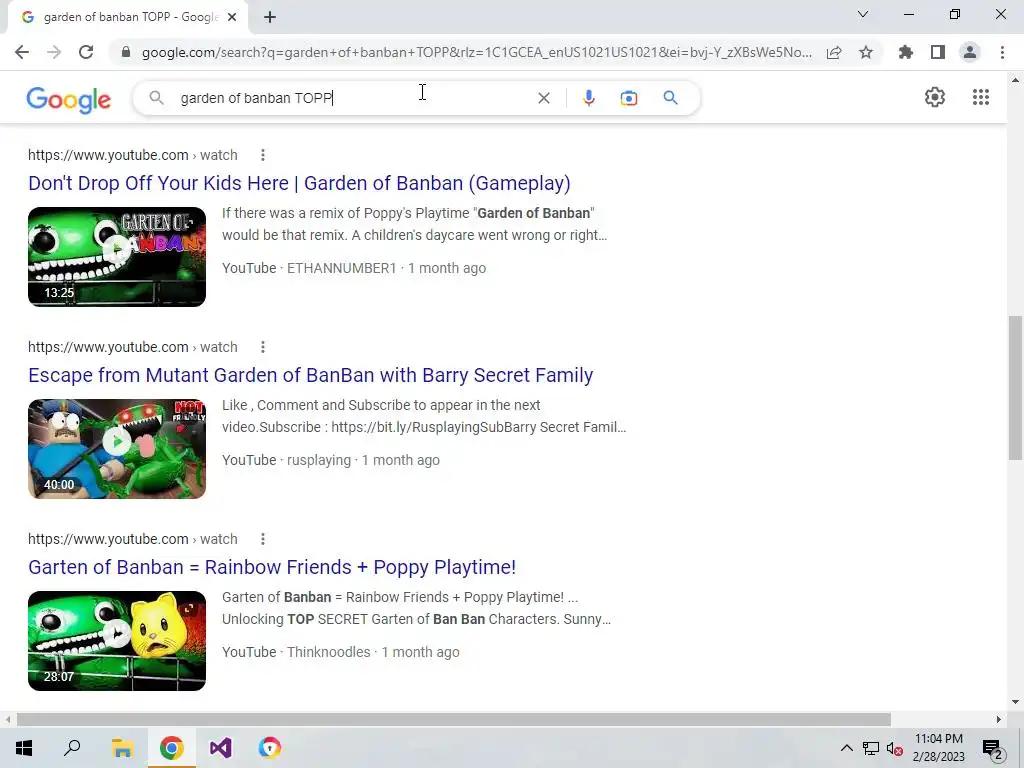Play the 40:00 video thumbnail
The image size is (1024, 768).
[117, 449]
